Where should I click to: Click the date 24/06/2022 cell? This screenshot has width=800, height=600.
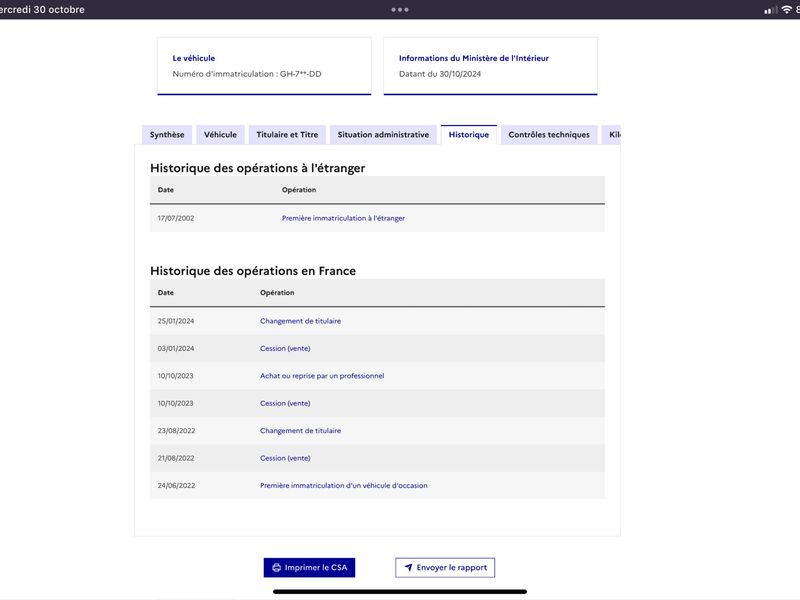177,486
